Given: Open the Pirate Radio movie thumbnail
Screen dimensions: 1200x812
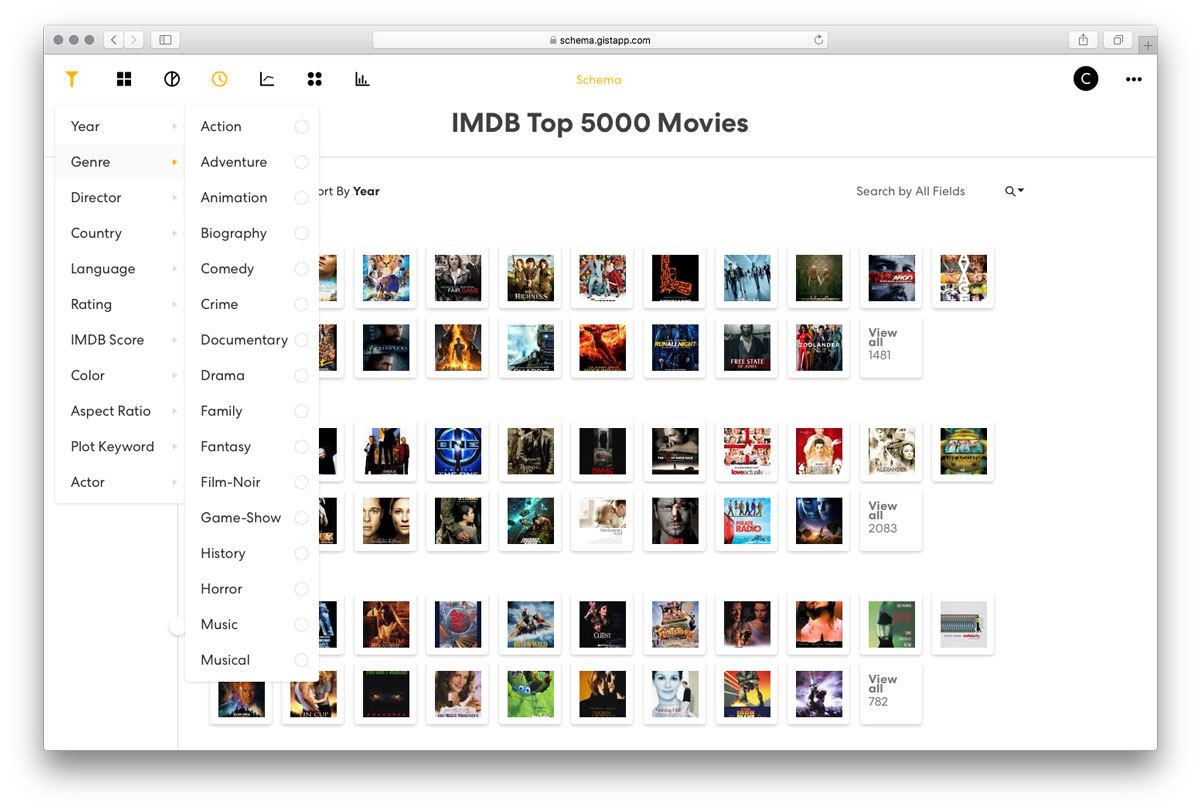Looking at the screenshot, I should (x=747, y=520).
